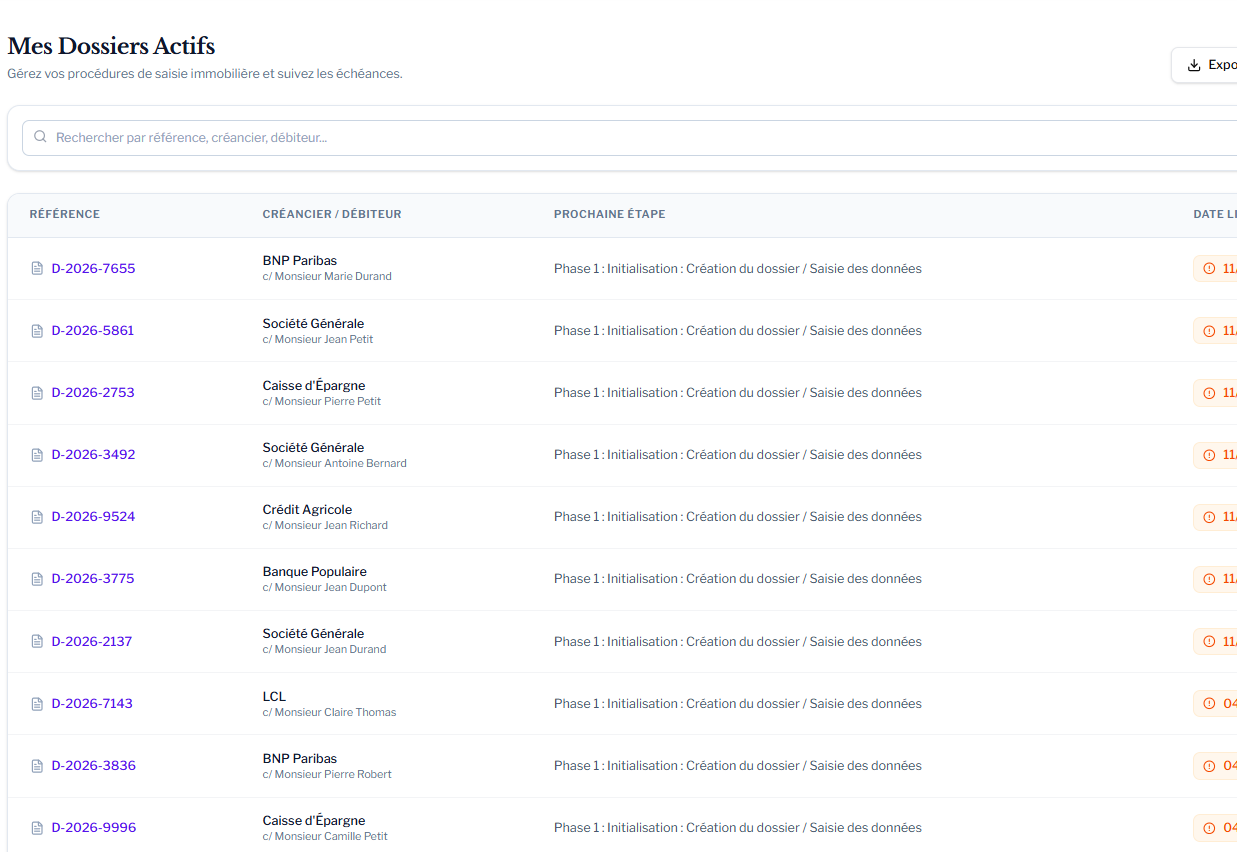The image size is (1237, 852).
Task: Click the download arrow icon on Export button
Action: click(x=1192, y=64)
